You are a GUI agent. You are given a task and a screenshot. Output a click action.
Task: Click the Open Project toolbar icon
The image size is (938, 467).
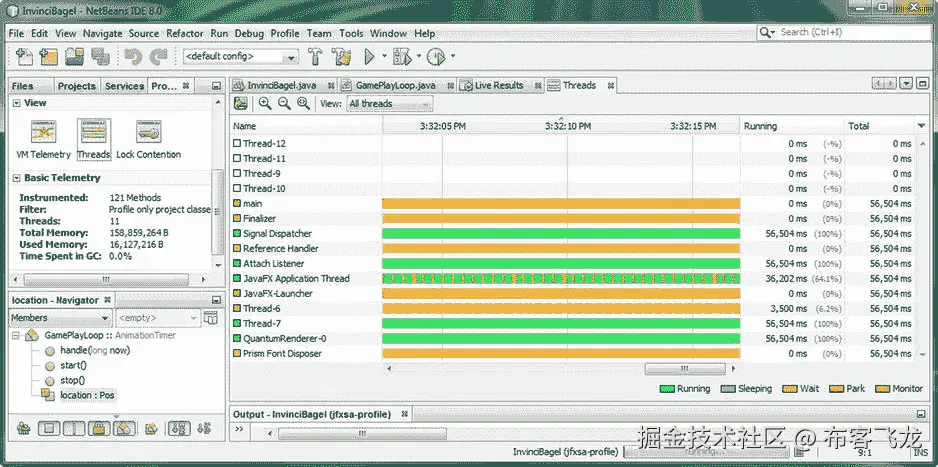(75, 57)
